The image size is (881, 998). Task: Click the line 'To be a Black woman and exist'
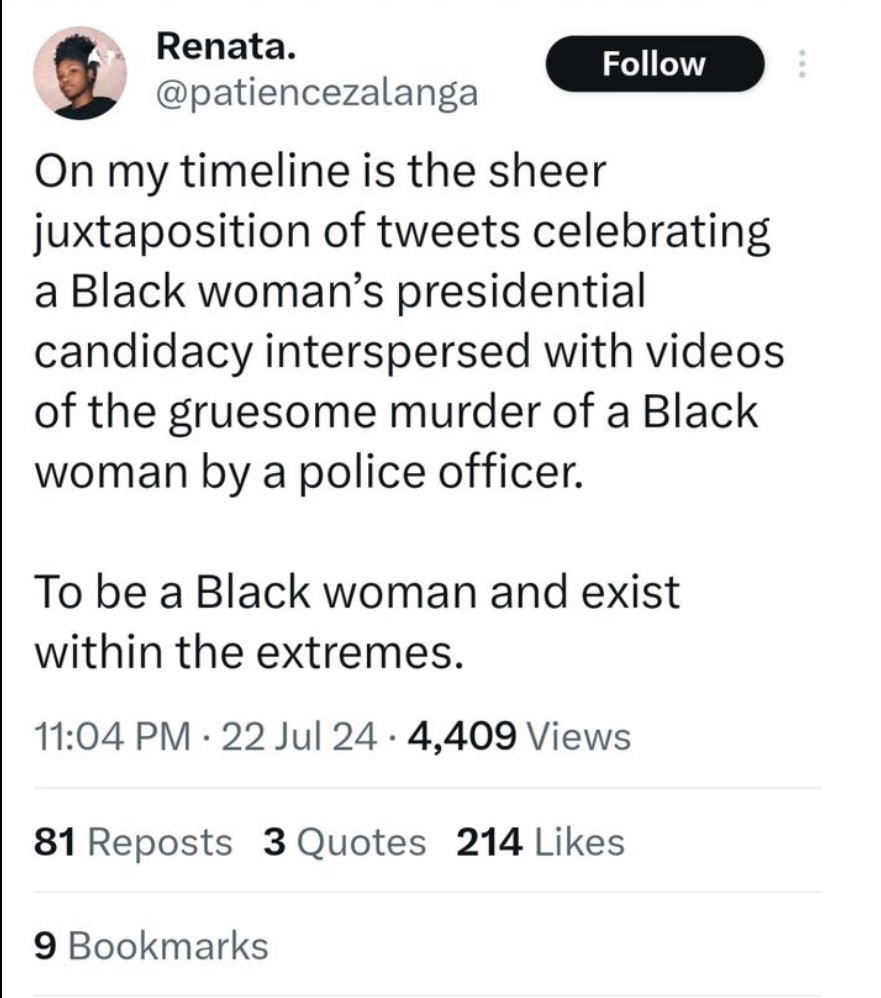357,592
